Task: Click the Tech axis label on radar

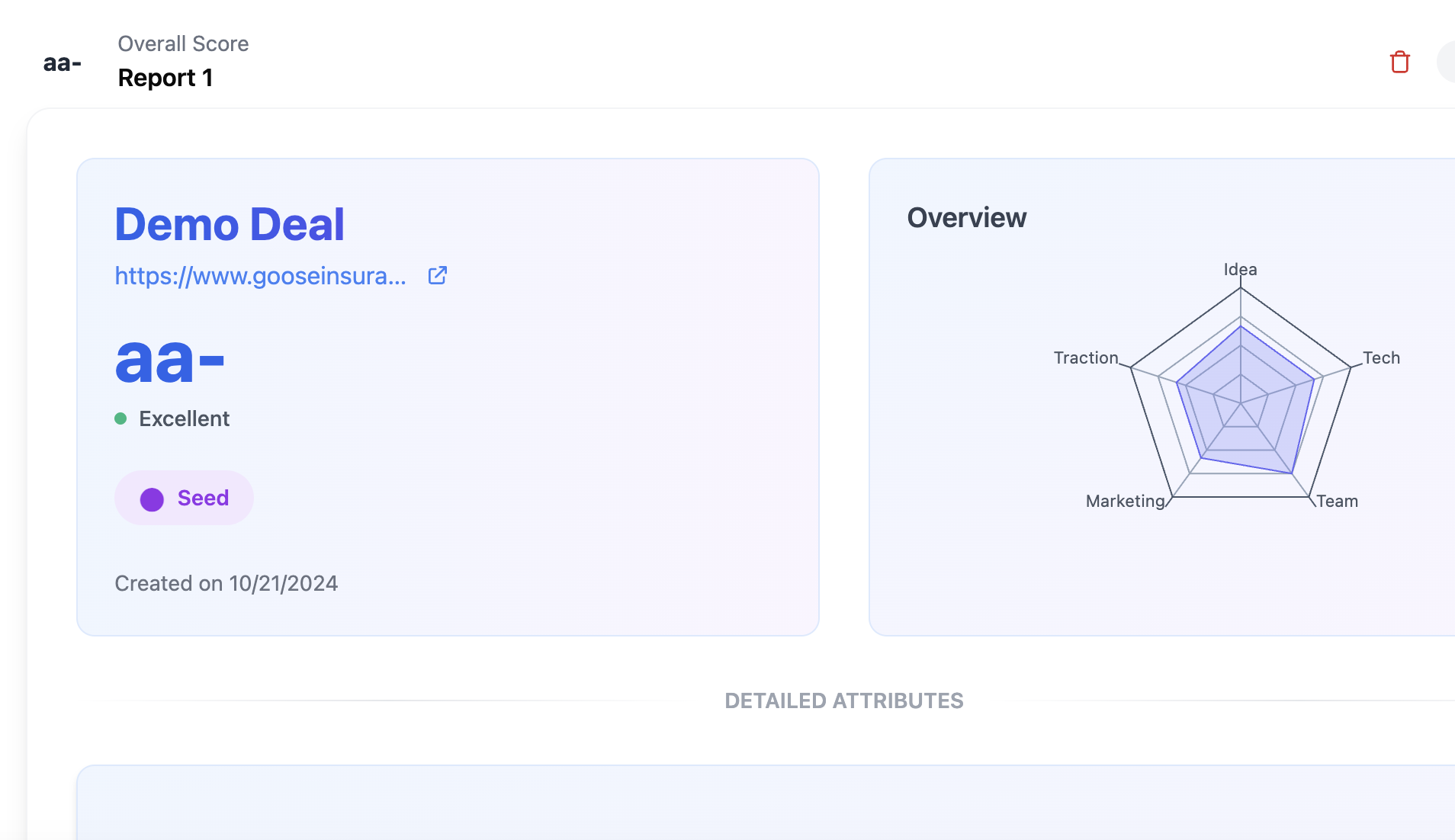Action: [1381, 357]
